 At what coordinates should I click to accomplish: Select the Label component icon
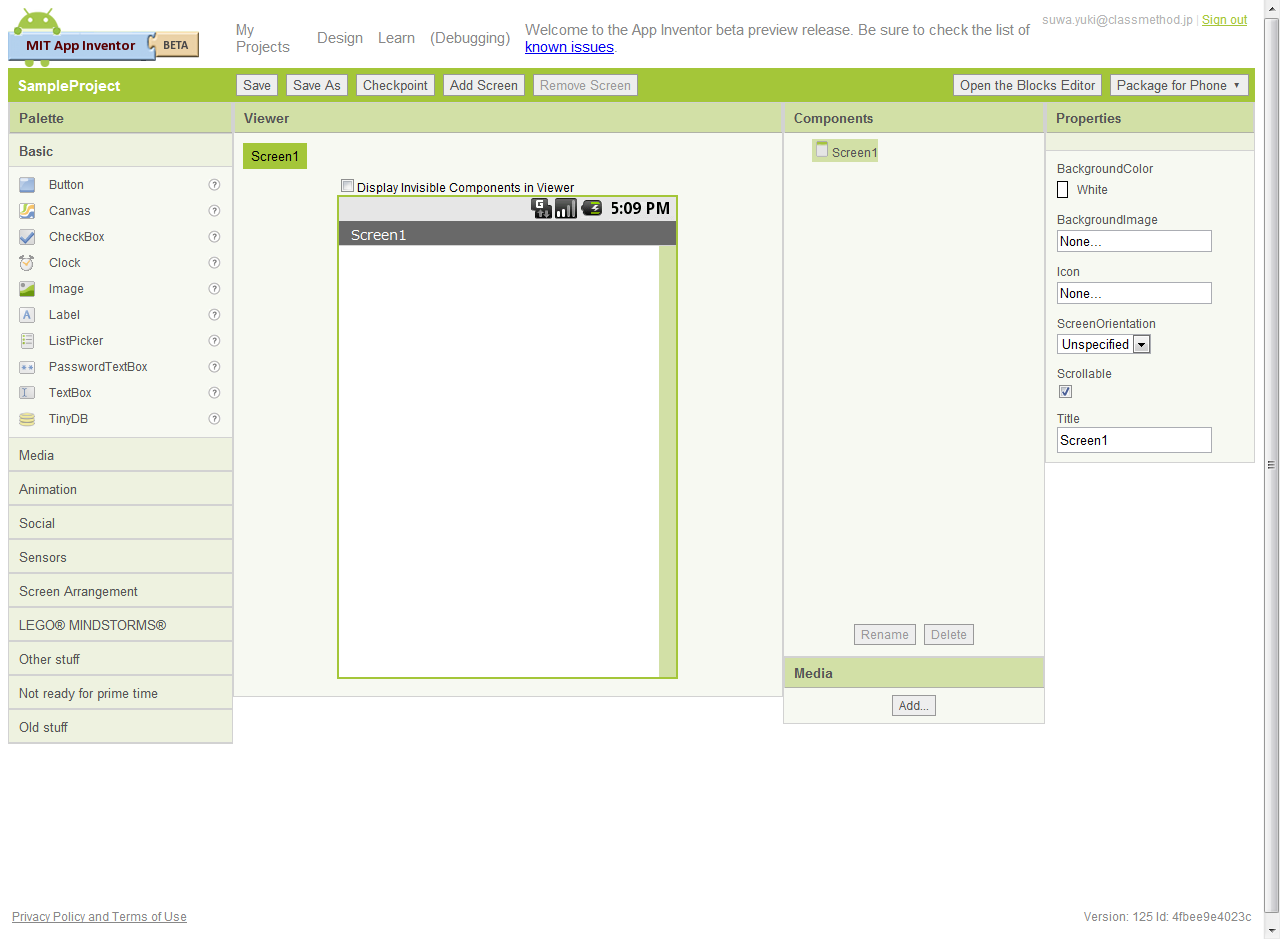[x=27, y=315]
